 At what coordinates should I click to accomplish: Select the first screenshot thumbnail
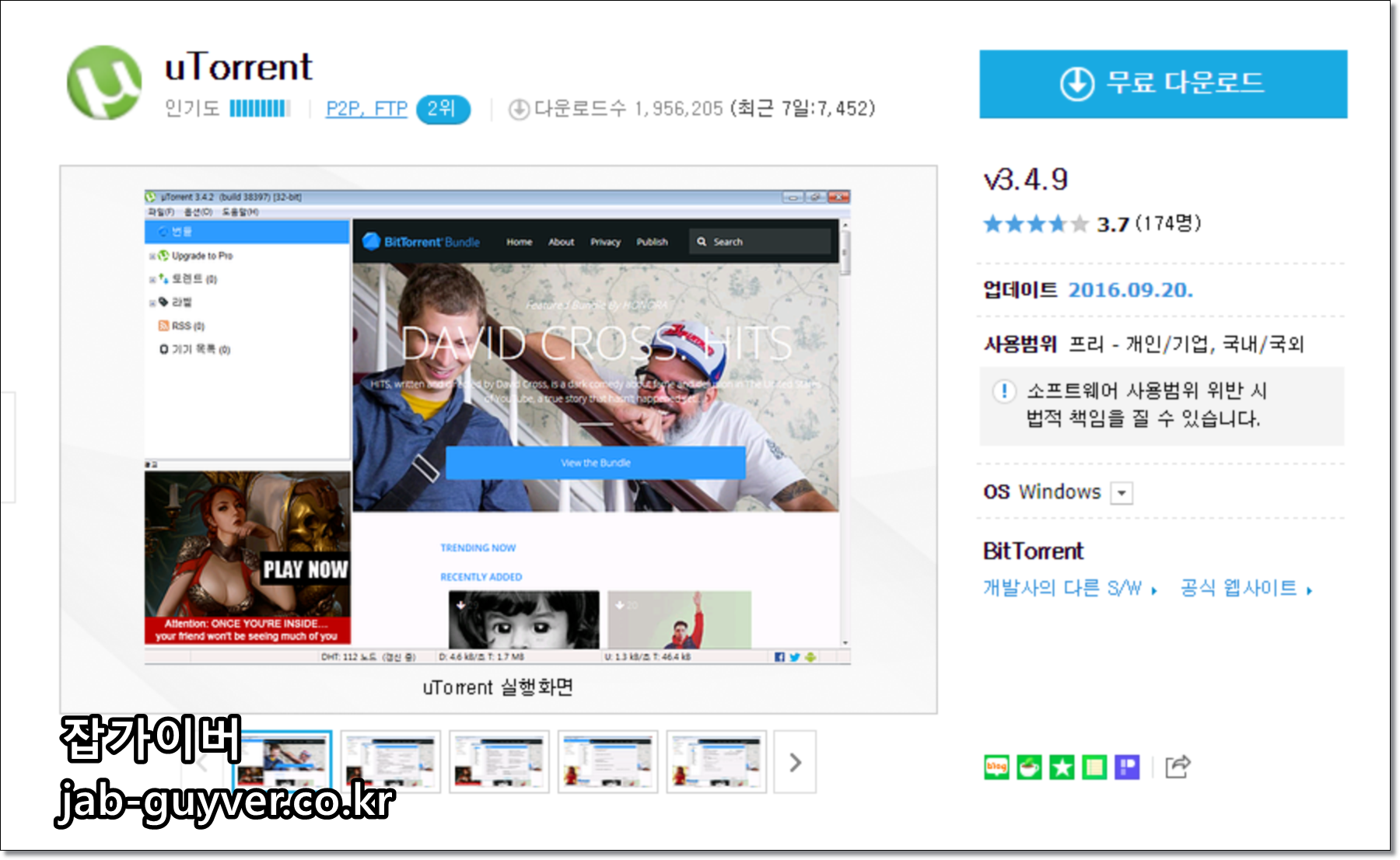[x=282, y=762]
